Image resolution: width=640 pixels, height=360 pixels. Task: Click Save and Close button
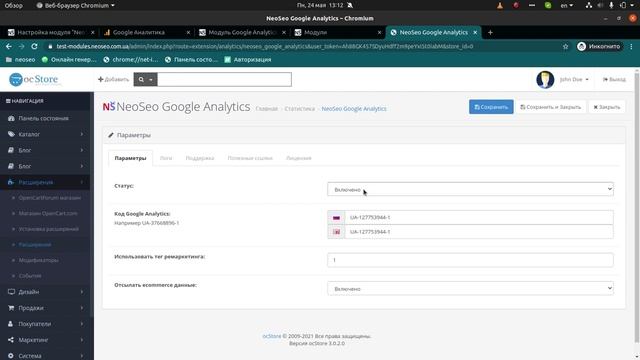tap(550, 107)
